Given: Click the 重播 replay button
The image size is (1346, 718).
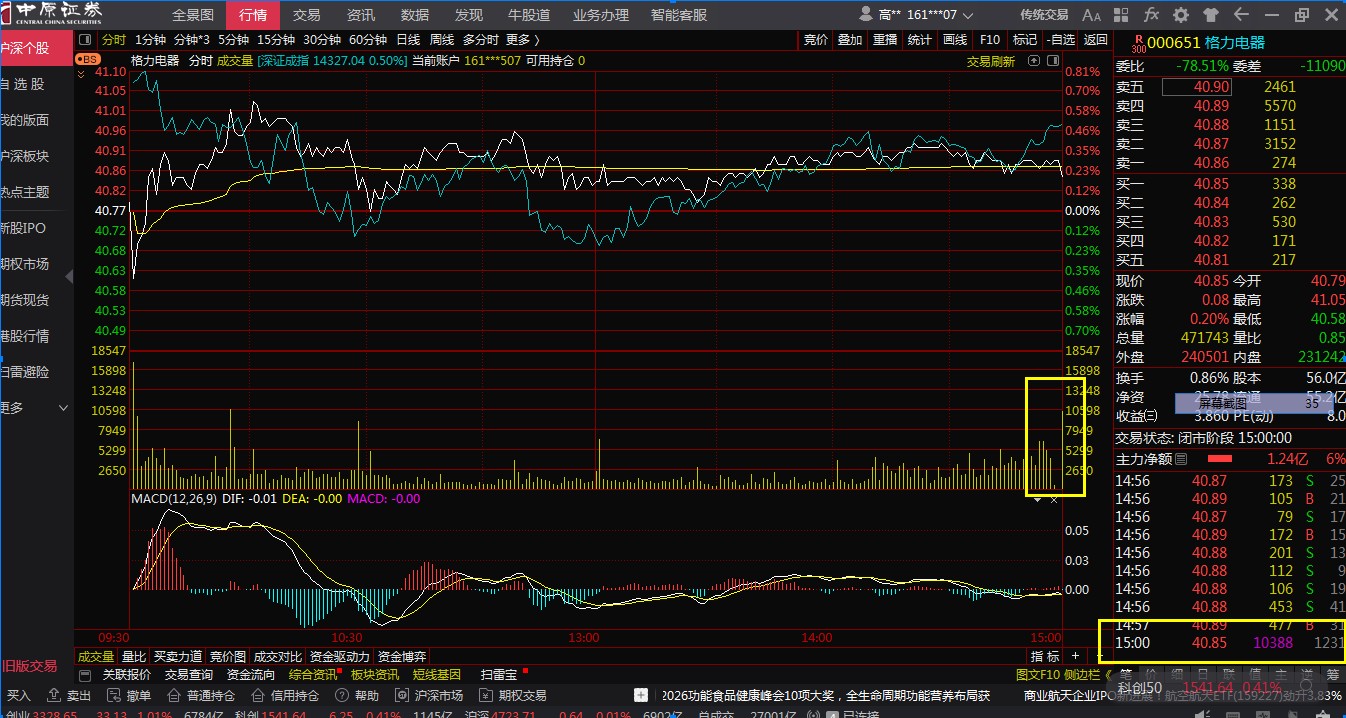Looking at the screenshot, I should pyautogui.click(x=885, y=40).
